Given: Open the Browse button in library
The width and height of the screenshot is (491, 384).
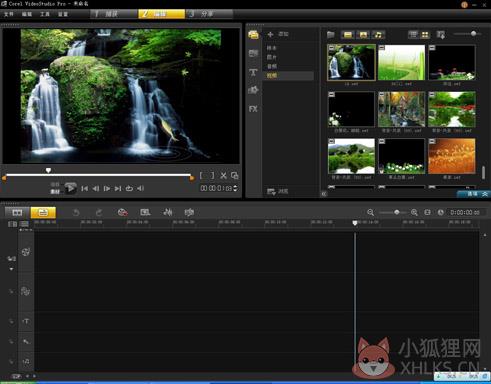Looking at the screenshot, I should click(277, 191).
